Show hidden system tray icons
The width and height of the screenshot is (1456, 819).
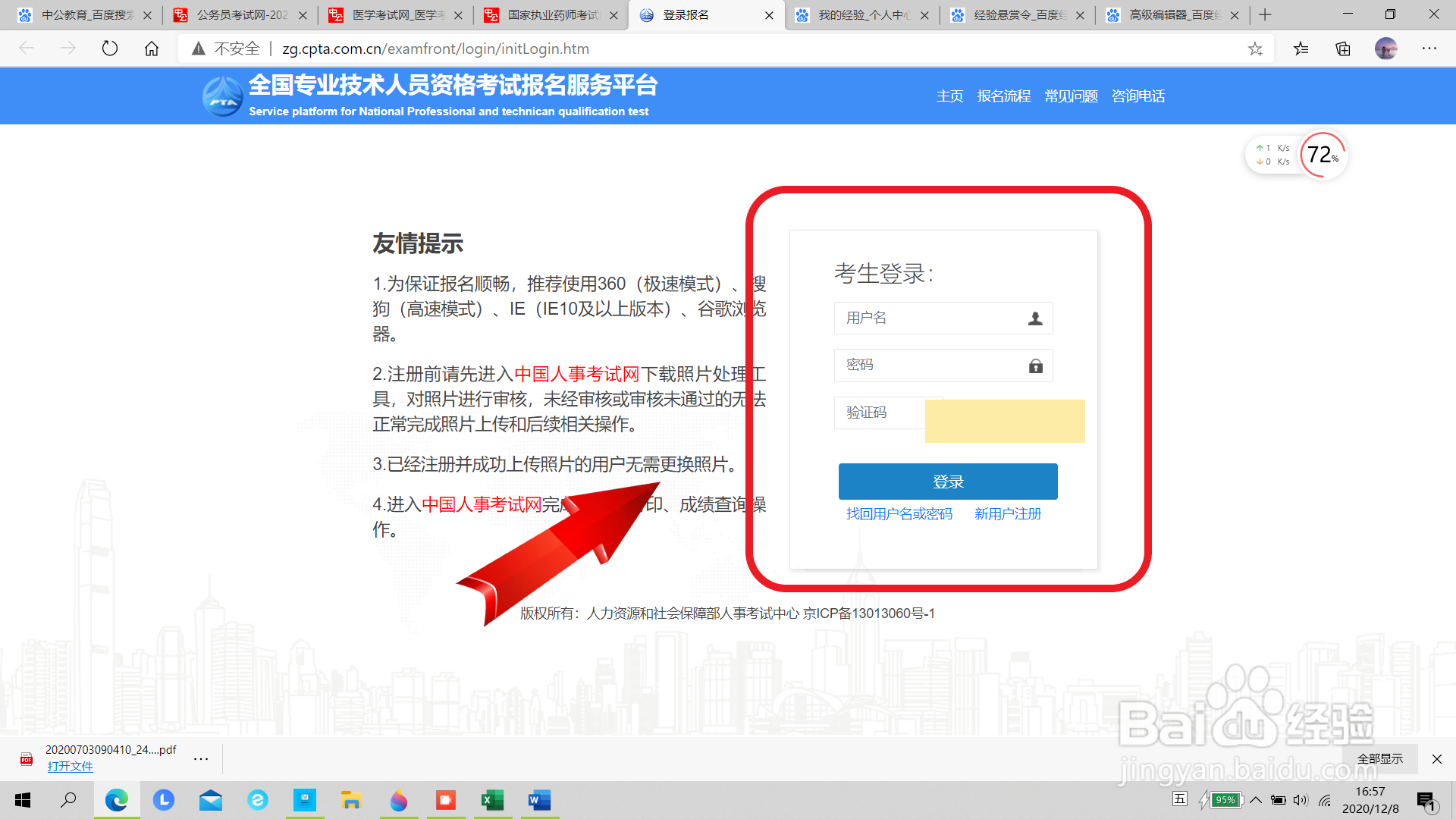1256,800
